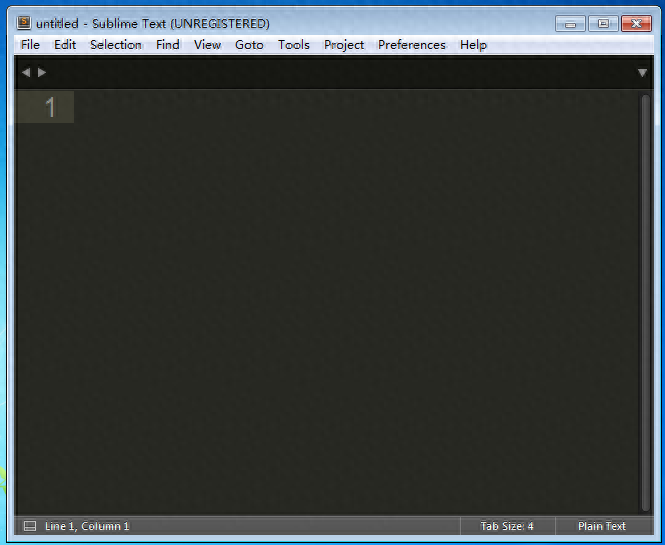Minimize the Sublime Text window
The width and height of the screenshot is (665, 545).
click(570, 24)
